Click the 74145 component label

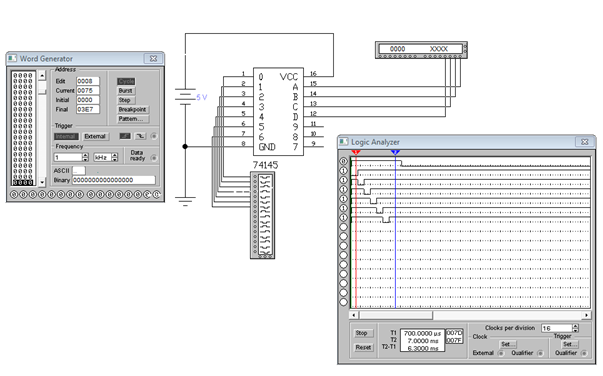click(x=265, y=165)
